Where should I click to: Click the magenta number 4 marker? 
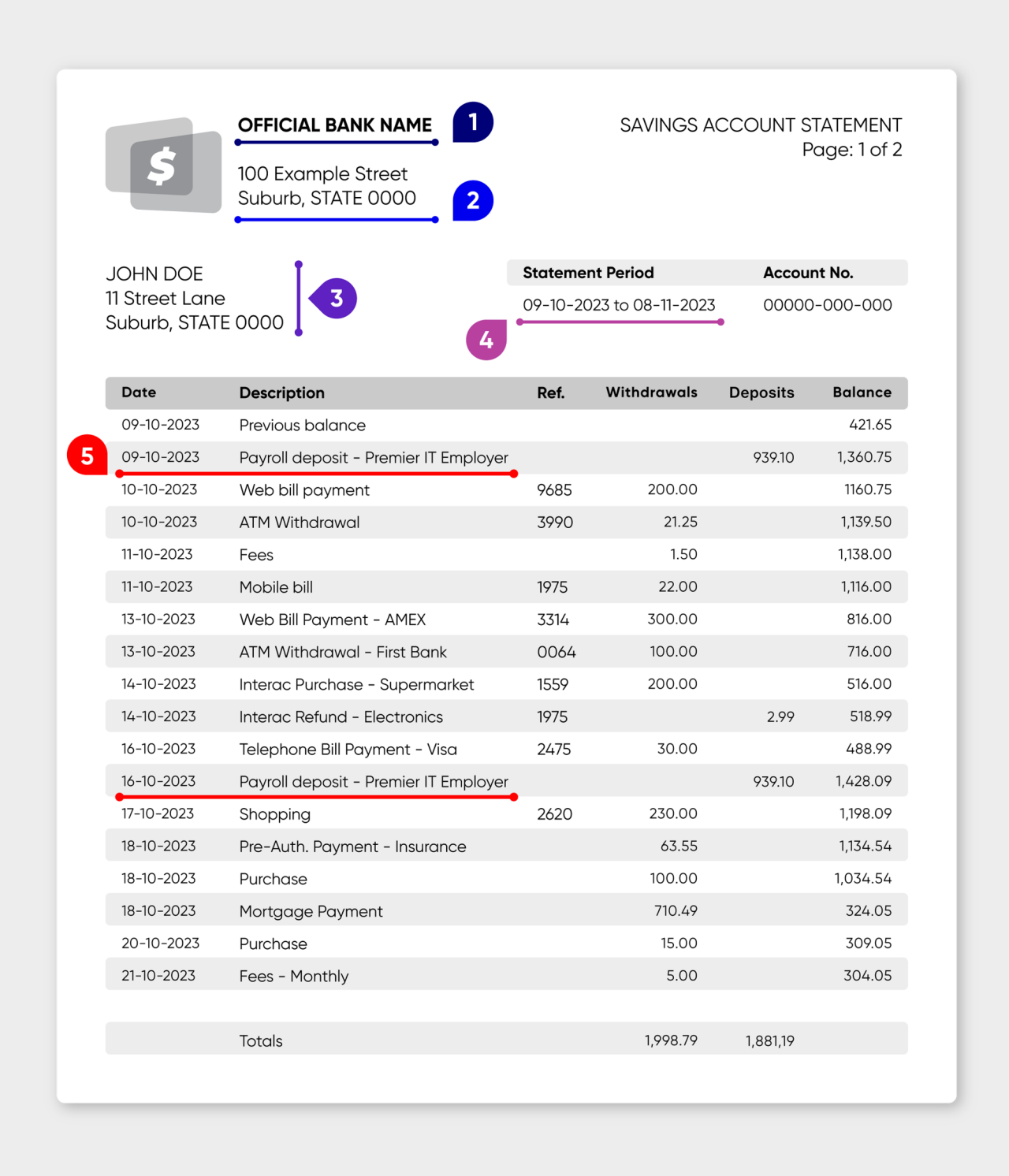coord(486,340)
